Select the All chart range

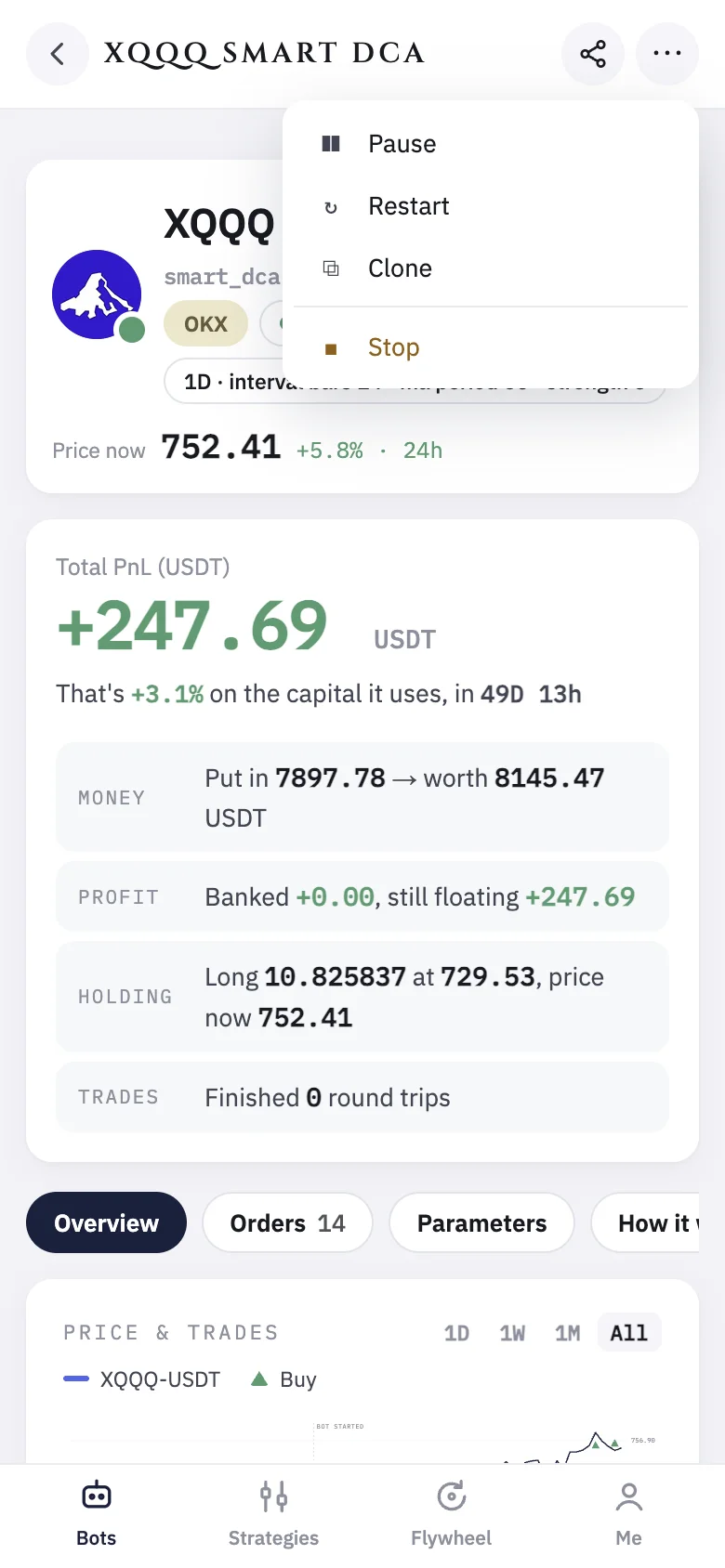[629, 1333]
